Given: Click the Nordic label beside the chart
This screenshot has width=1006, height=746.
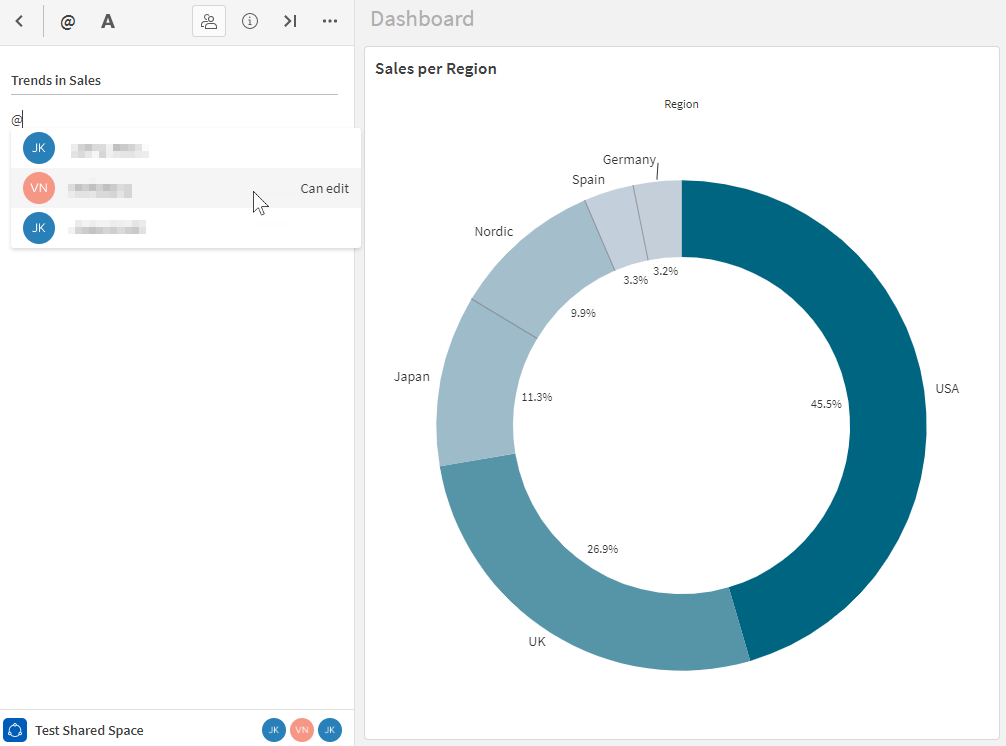Looking at the screenshot, I should pyautogui.click(x=493, y=232).
